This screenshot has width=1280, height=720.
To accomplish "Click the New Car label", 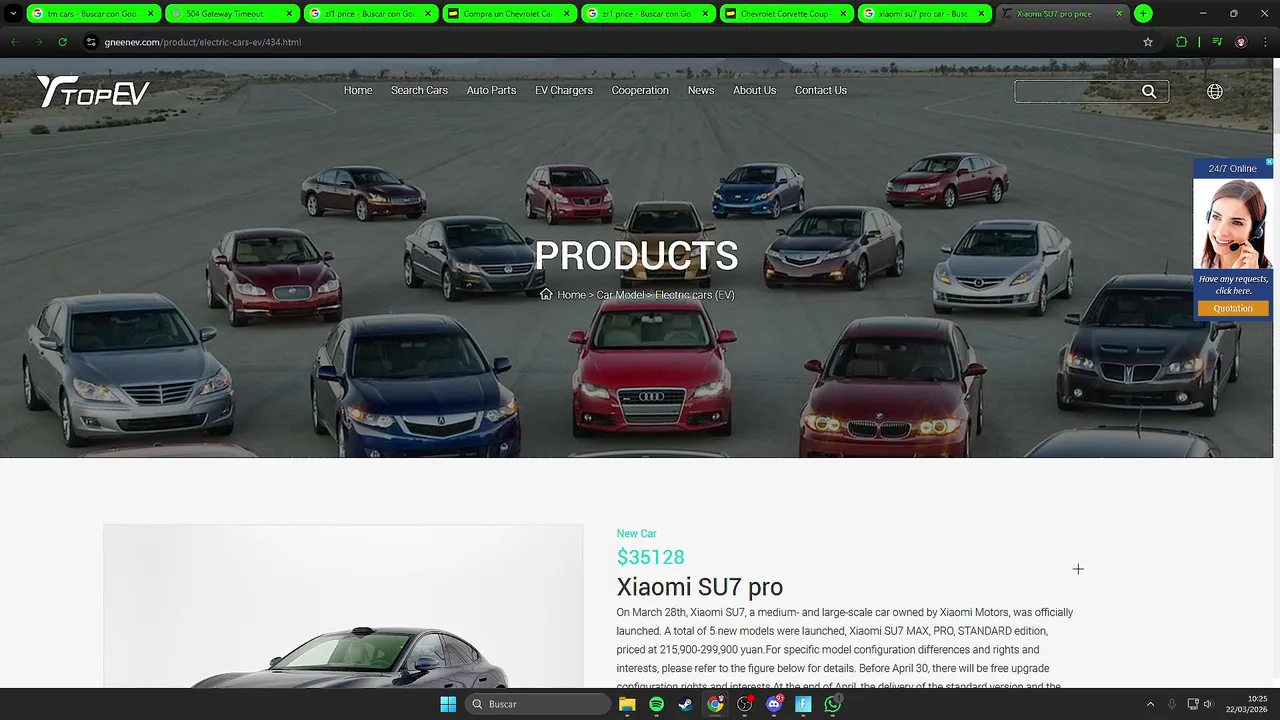I will click(636, 534).
